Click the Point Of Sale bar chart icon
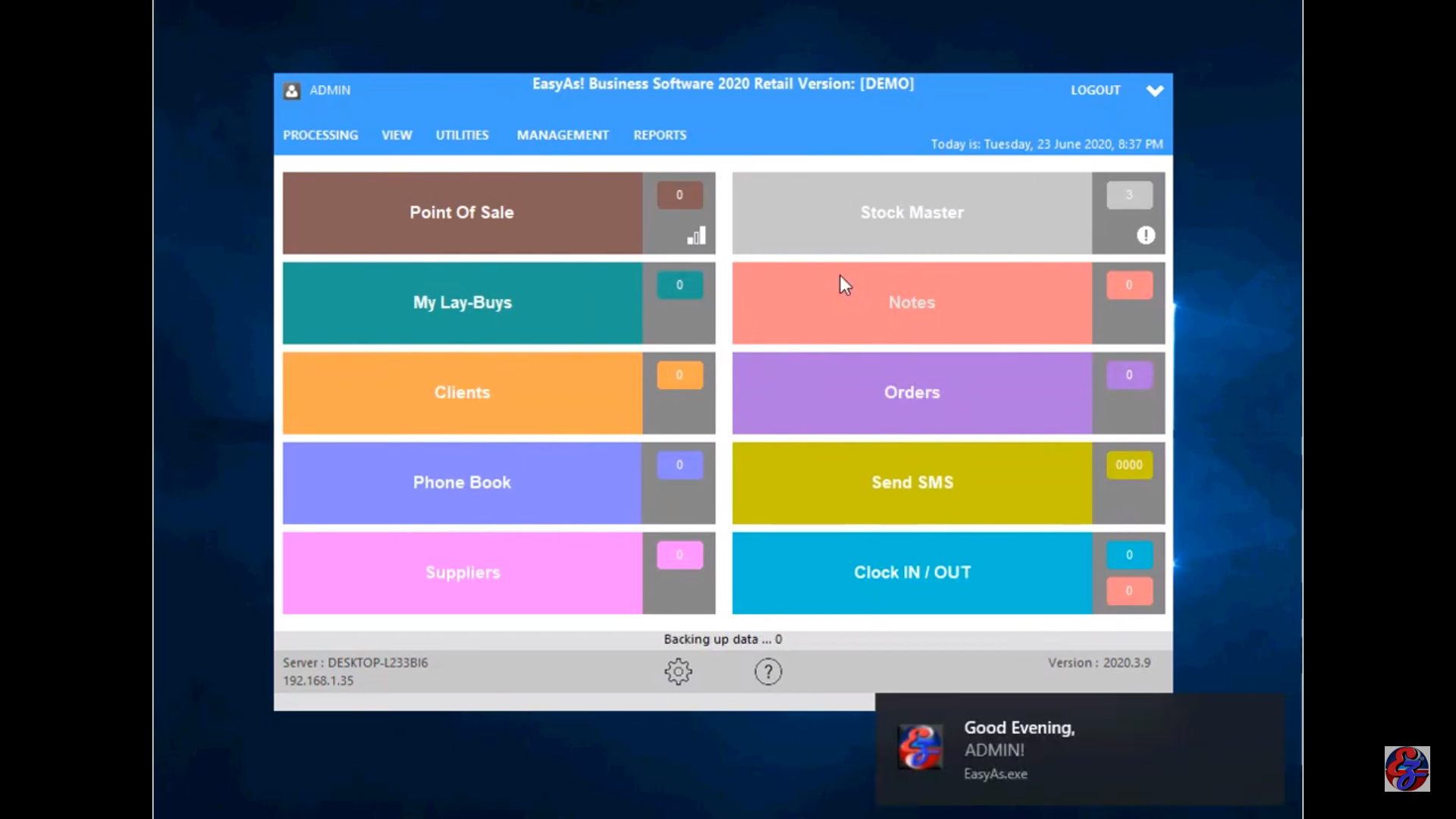This screenshot has width=1456, height=819. (x=696, y=236)
